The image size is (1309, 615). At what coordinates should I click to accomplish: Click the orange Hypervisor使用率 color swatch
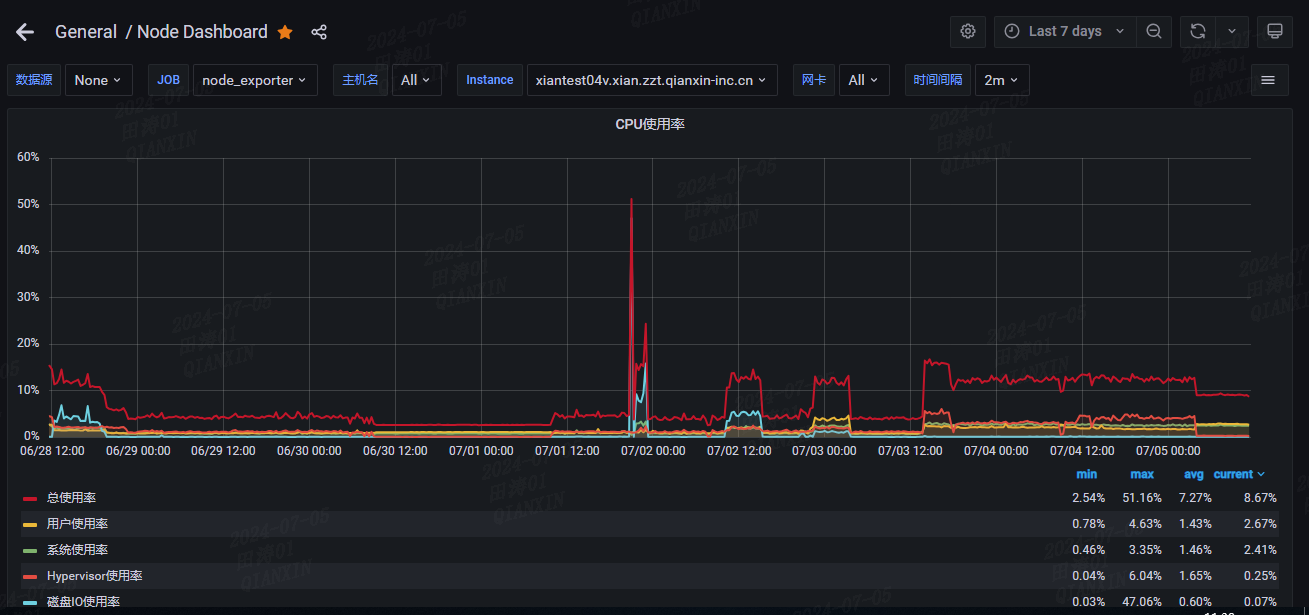(30, 575)
